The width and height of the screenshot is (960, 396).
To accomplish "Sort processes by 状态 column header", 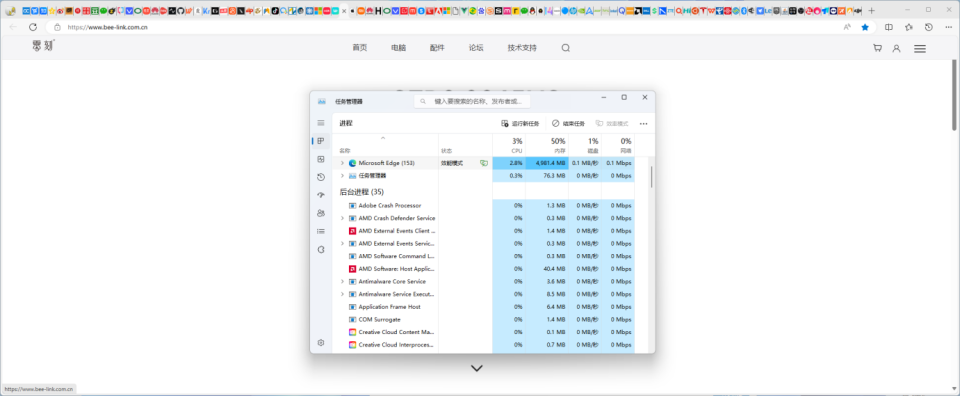I will pos(465,146).
